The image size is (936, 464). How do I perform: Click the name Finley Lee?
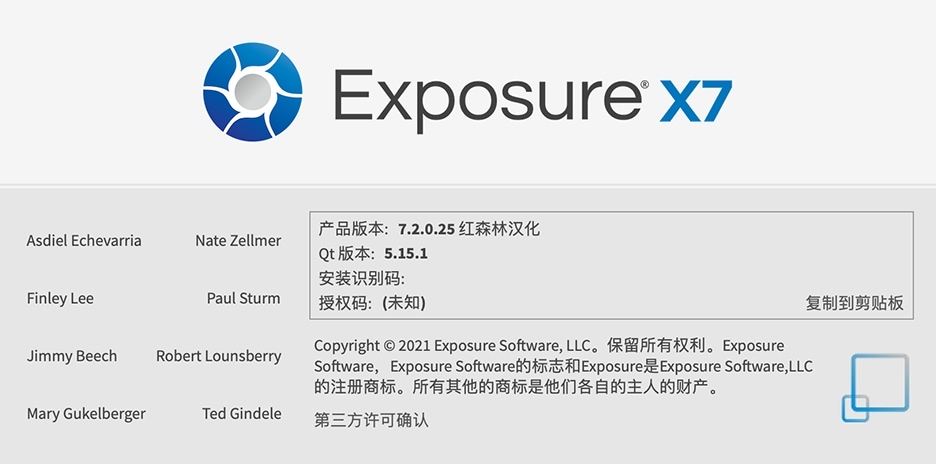pyautogui.click(x=60, y=299)
